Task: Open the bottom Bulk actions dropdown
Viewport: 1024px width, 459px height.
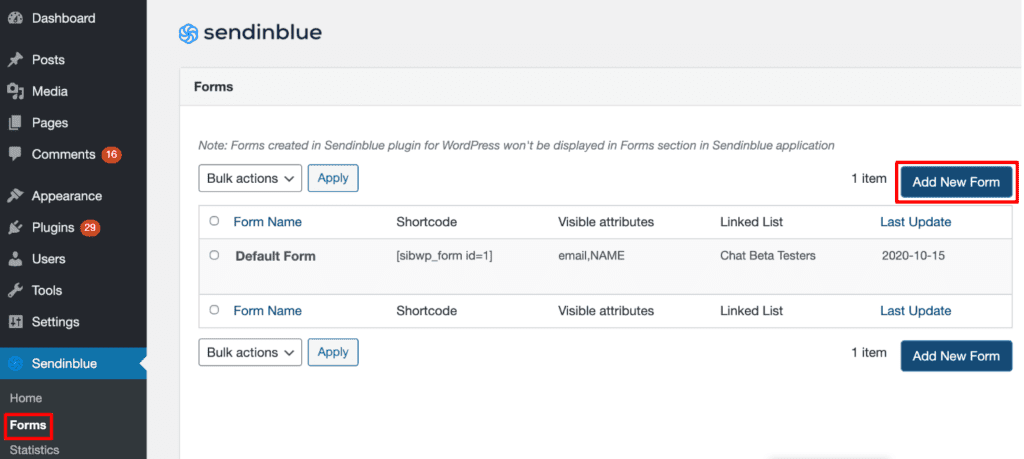Action: click(250, 352)
